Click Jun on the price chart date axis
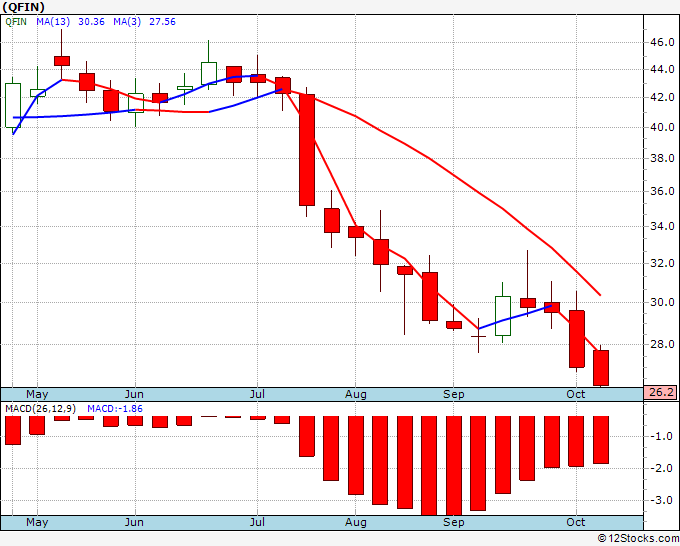This screenshot has width=680, height=546. pos(134,394)
